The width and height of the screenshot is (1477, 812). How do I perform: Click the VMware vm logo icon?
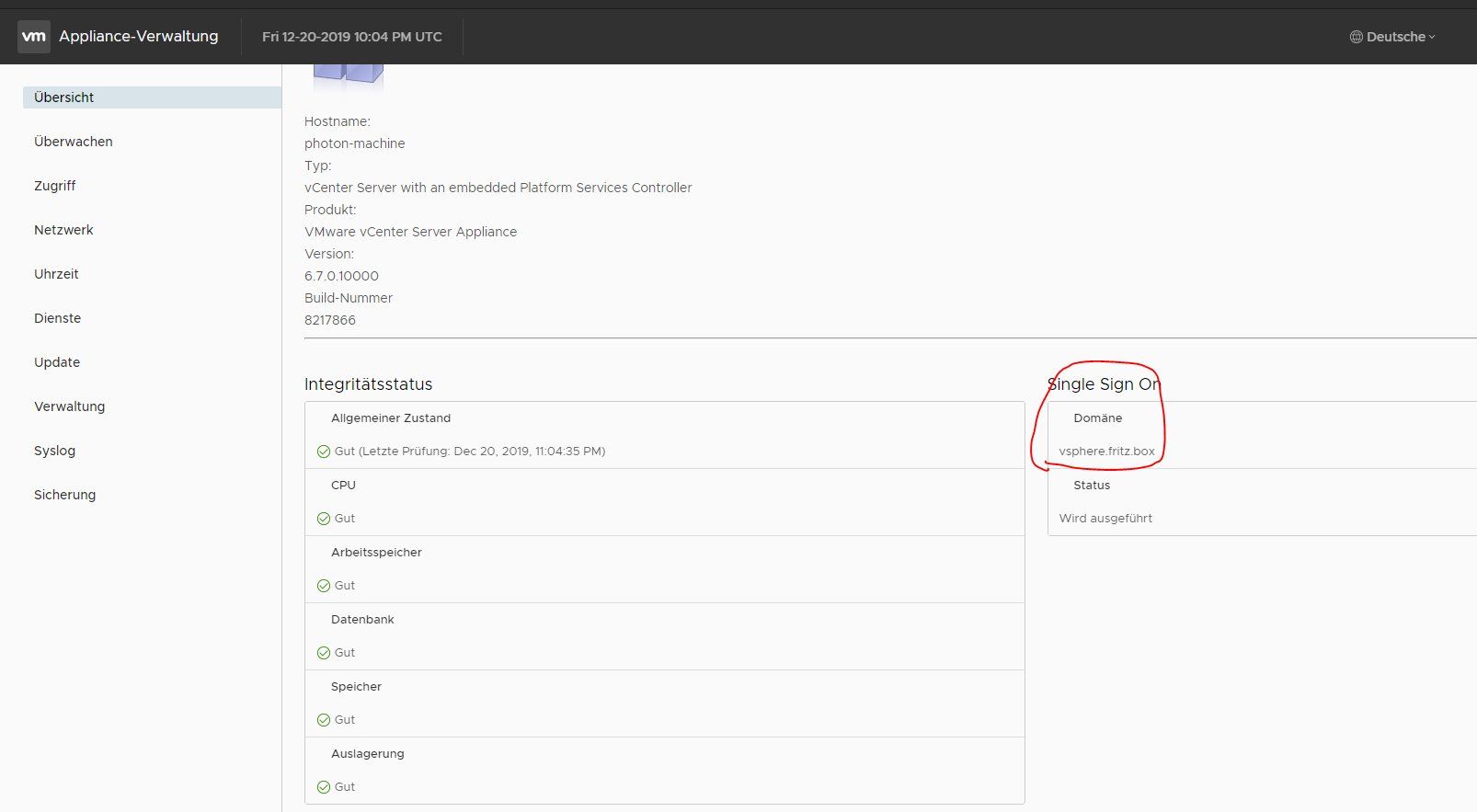(x=34, y=37)
